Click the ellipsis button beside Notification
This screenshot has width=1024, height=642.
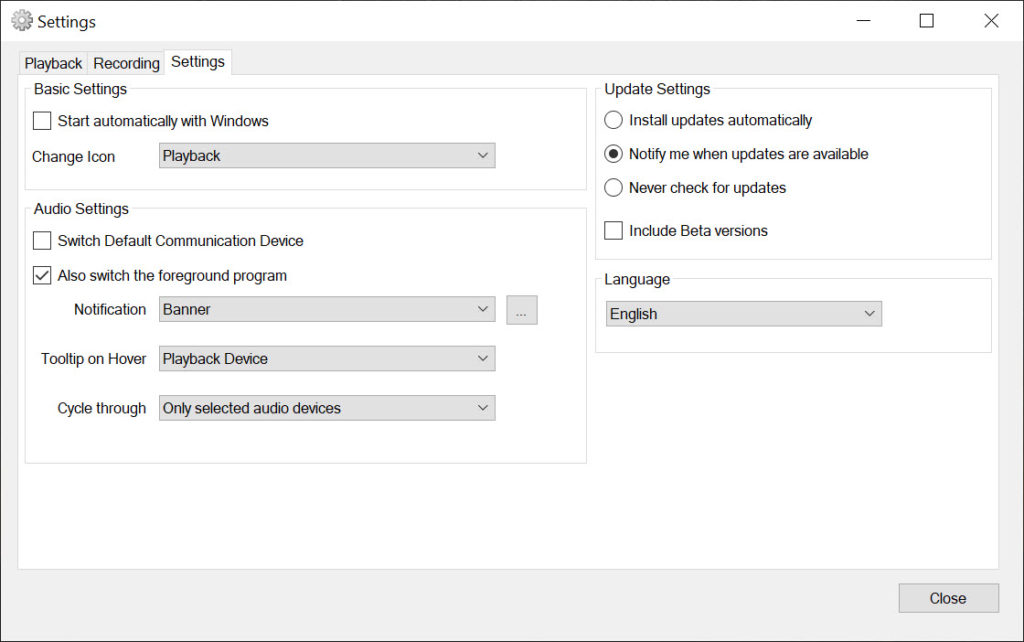pyautogui.click(x=521, y=310)
